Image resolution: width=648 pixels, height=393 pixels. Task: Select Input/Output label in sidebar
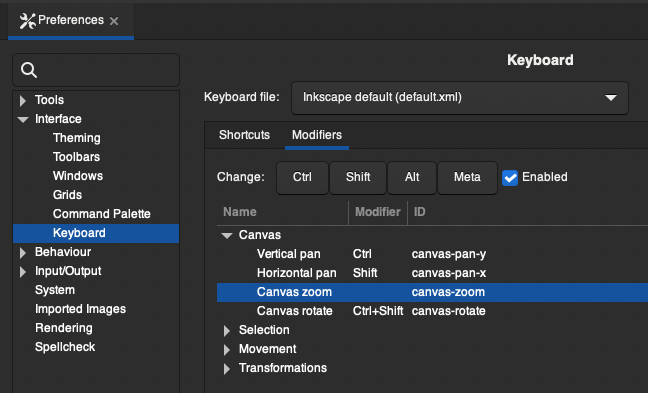68,271
